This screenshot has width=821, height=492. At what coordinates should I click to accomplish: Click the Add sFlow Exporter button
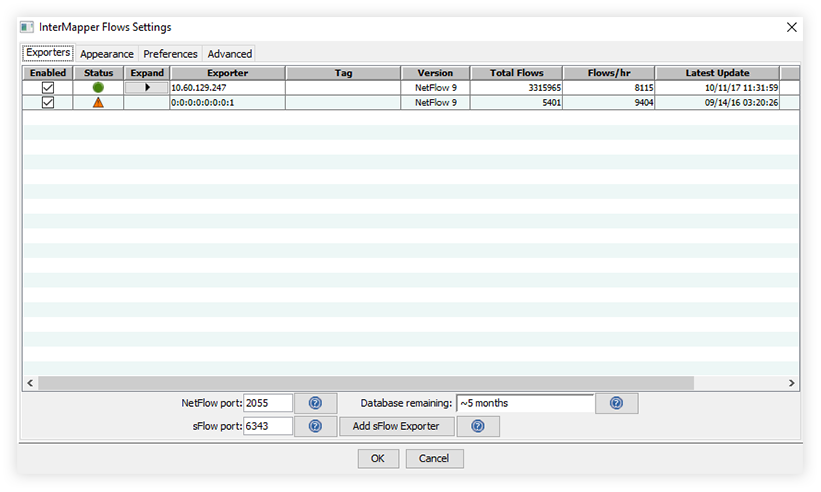[396, 426]
